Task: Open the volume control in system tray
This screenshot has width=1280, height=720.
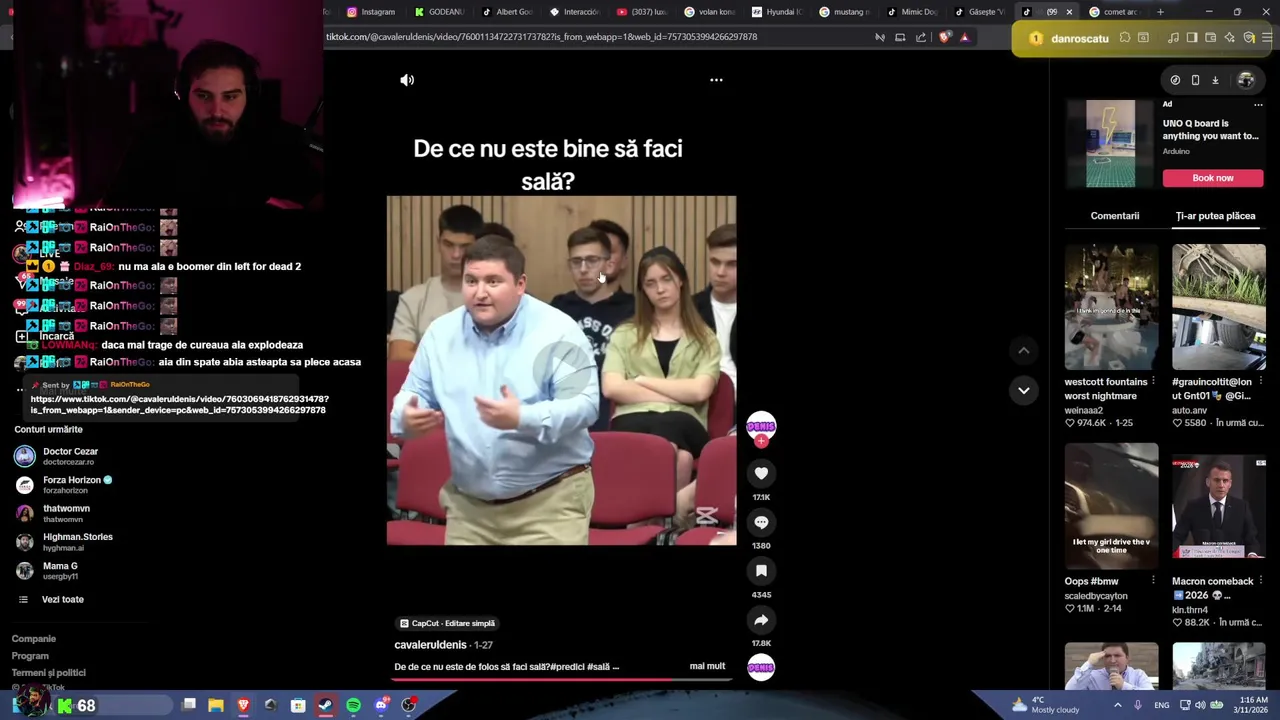Action: 1200,705
